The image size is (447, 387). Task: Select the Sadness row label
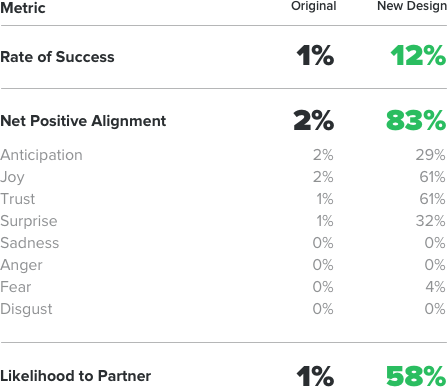click(x=30, y=243)
